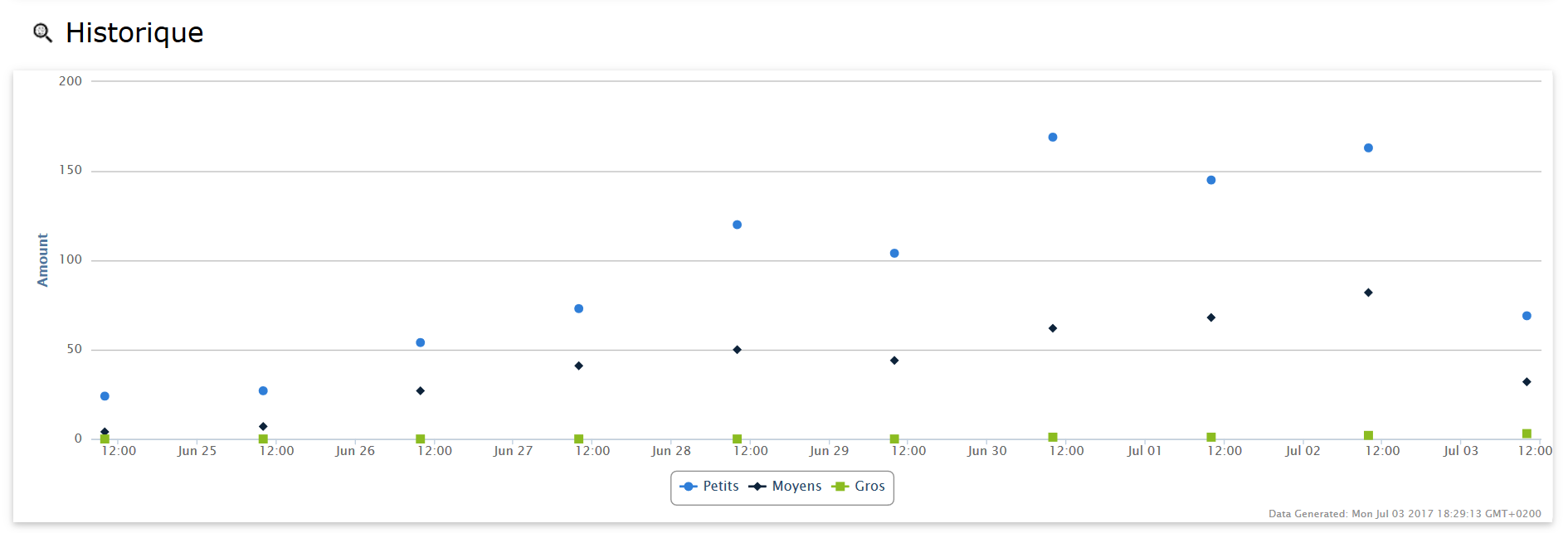Click the first Petits point near 24

click(x=105, y=396)
